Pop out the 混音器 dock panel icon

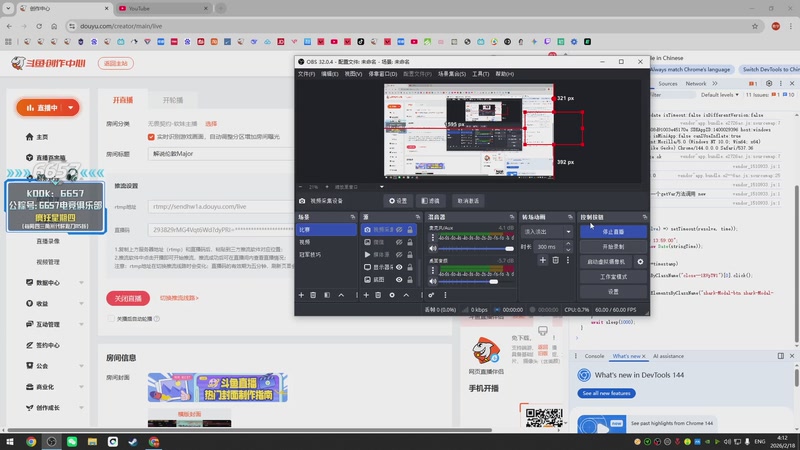click(x=512, y=217)
